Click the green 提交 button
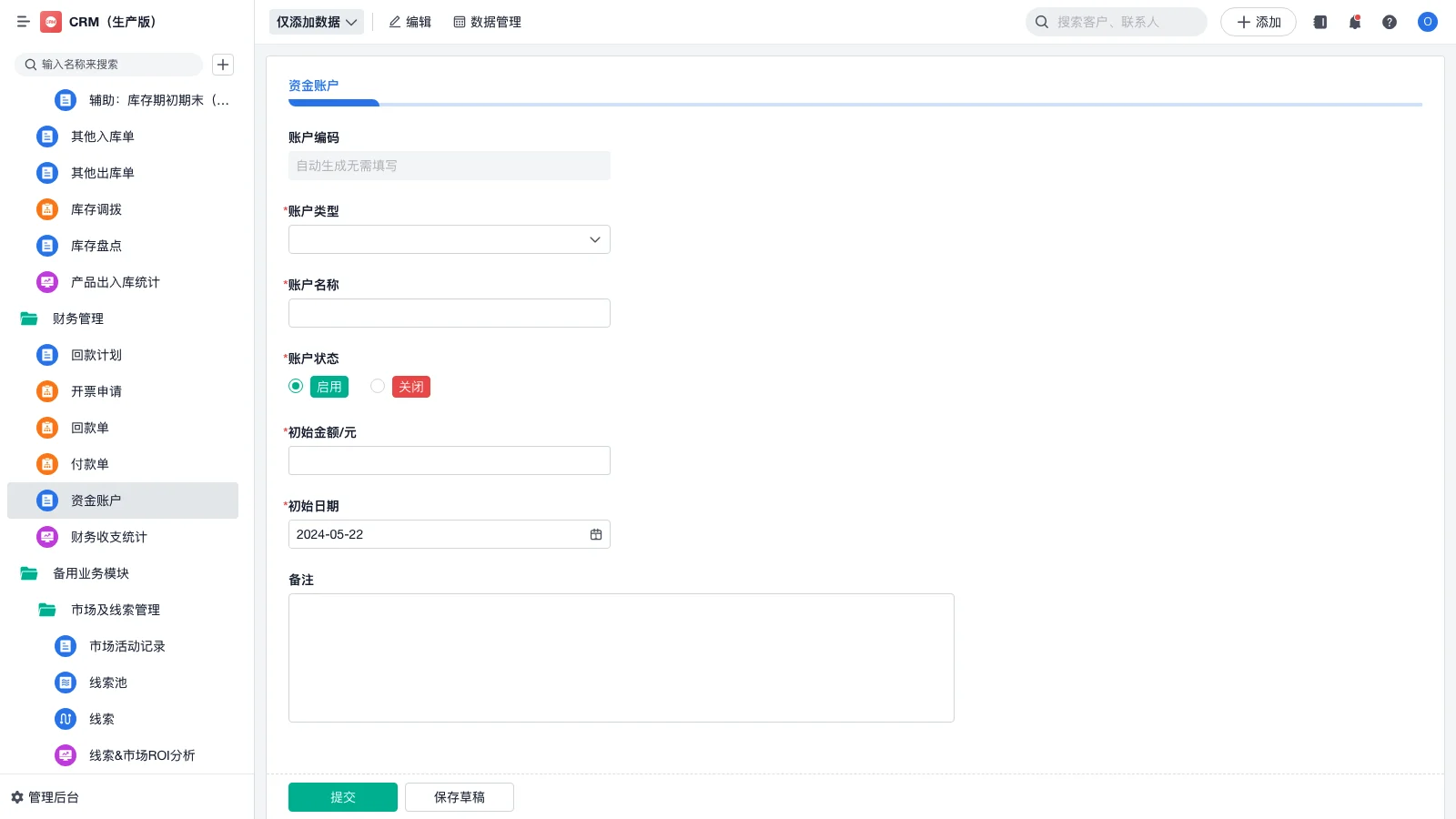Image resolution: width=1456 pixels, height=819 pixels. (x=342, y=797)
